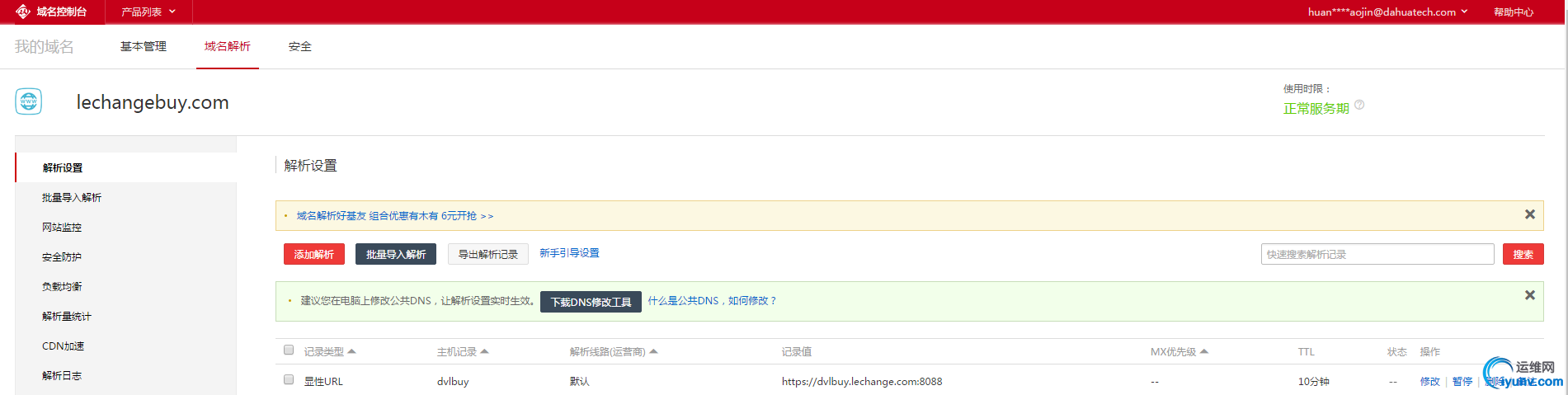Click the 10分钟 TTL value
This screenshot has width=1568, height=395.
[x=1313, y=381]
